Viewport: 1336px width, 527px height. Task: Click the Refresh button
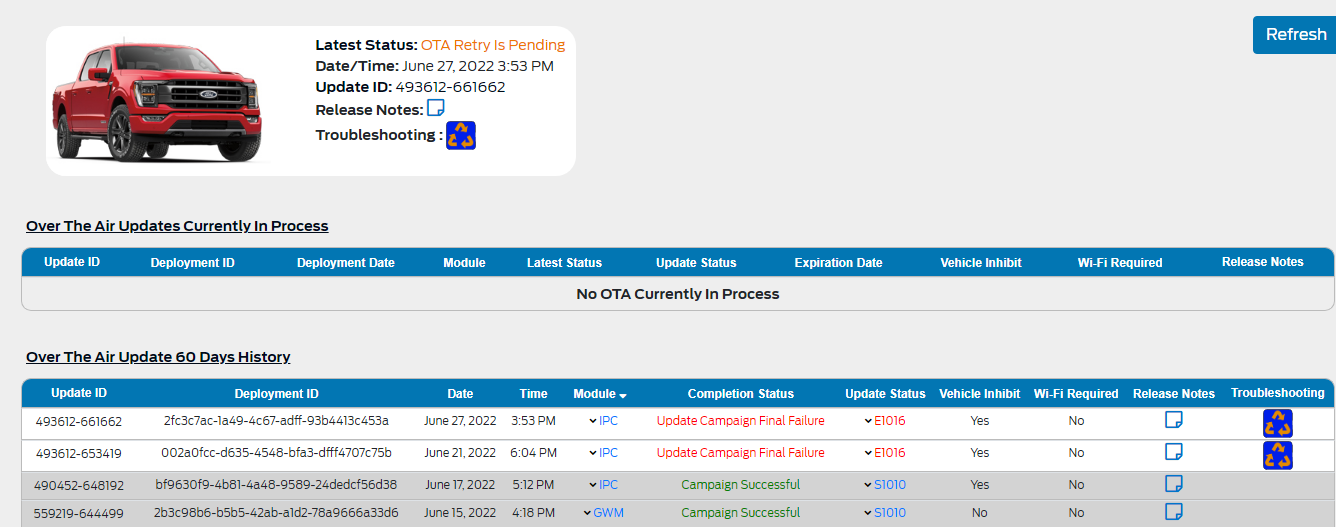click(x=1295, y=35)
